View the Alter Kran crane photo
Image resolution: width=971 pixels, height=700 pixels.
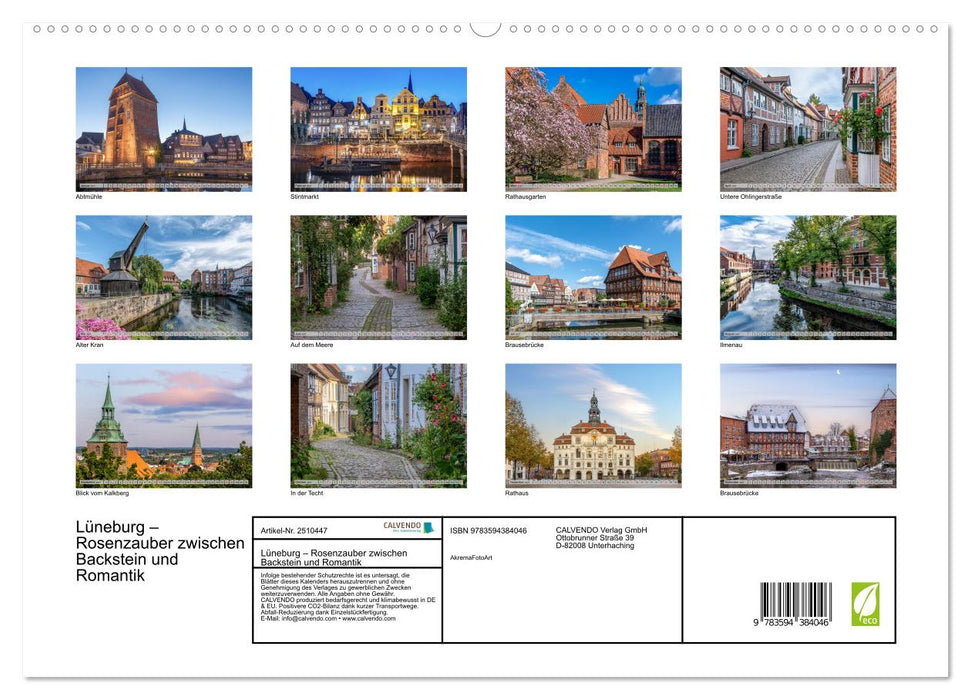point(163,278)
